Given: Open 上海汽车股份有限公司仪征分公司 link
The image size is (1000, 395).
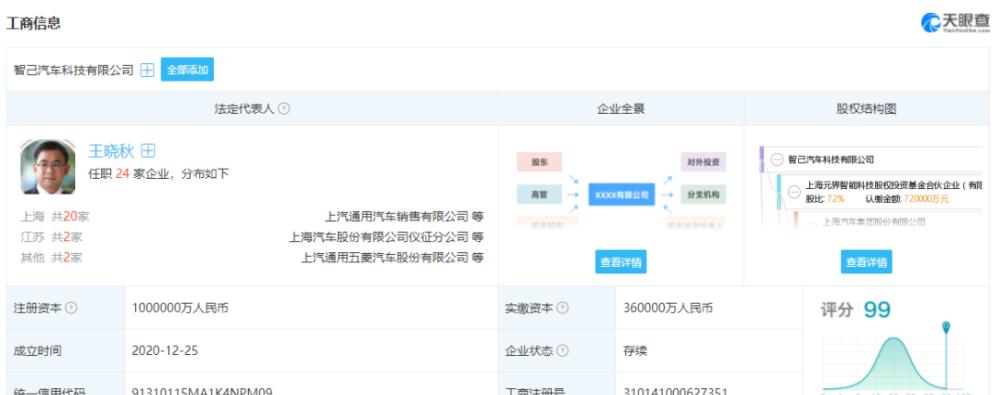Looking at the screenshot, I should point(379,237).
